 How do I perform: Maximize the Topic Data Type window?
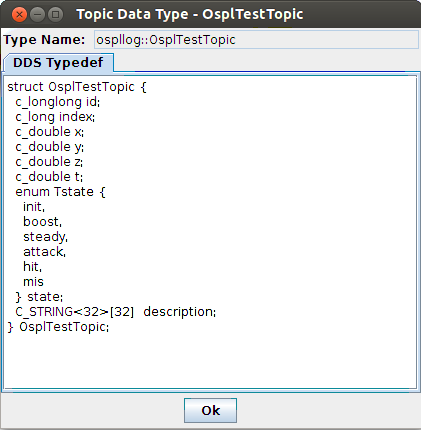coord(55,15)
